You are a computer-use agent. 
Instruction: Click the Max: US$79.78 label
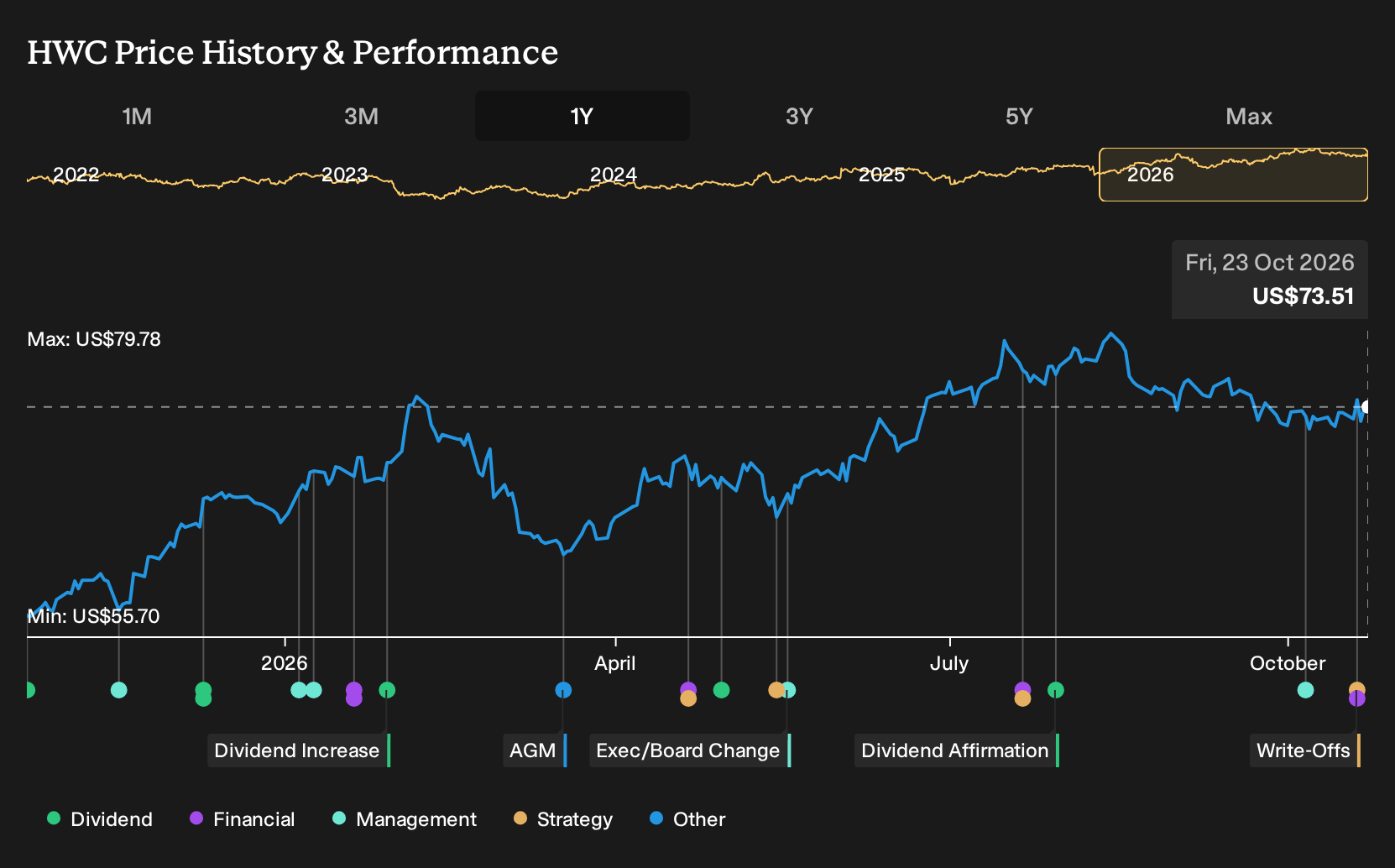pos(94,339)
